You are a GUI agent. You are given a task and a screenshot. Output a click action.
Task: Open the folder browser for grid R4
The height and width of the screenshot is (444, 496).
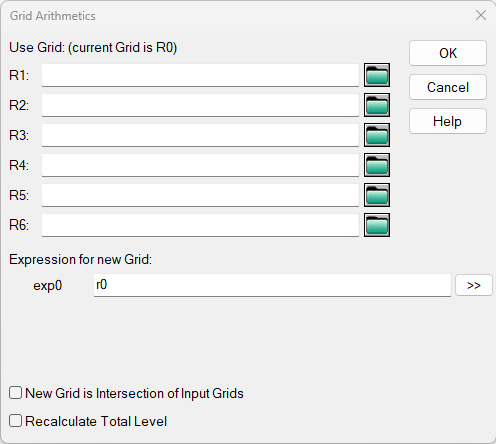pos(377,165)
